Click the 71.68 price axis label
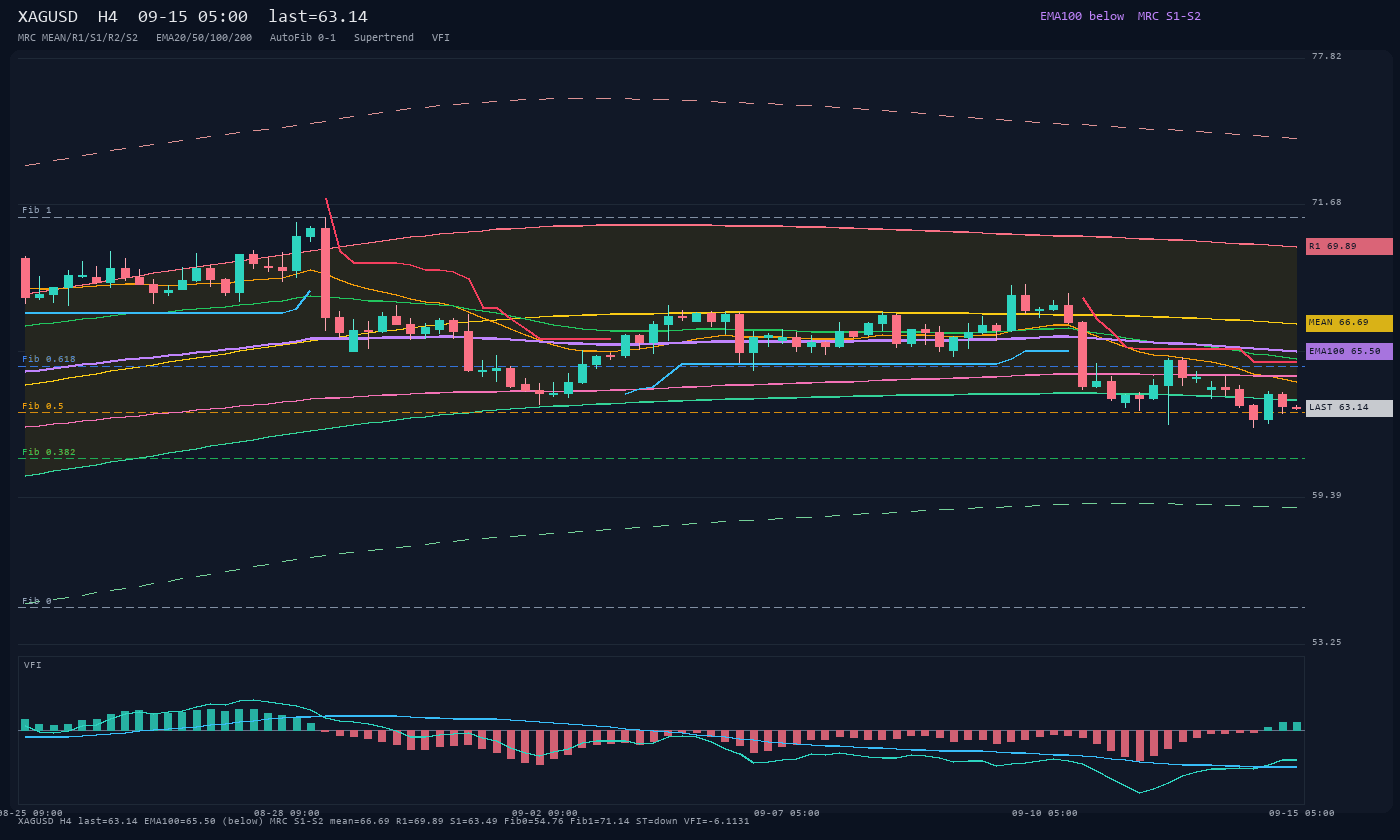1400x840 pixels. click(x=1327, y=202)
